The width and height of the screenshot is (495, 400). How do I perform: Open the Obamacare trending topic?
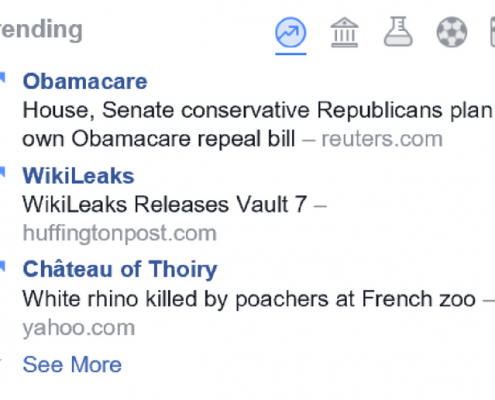tap(85, 81)
